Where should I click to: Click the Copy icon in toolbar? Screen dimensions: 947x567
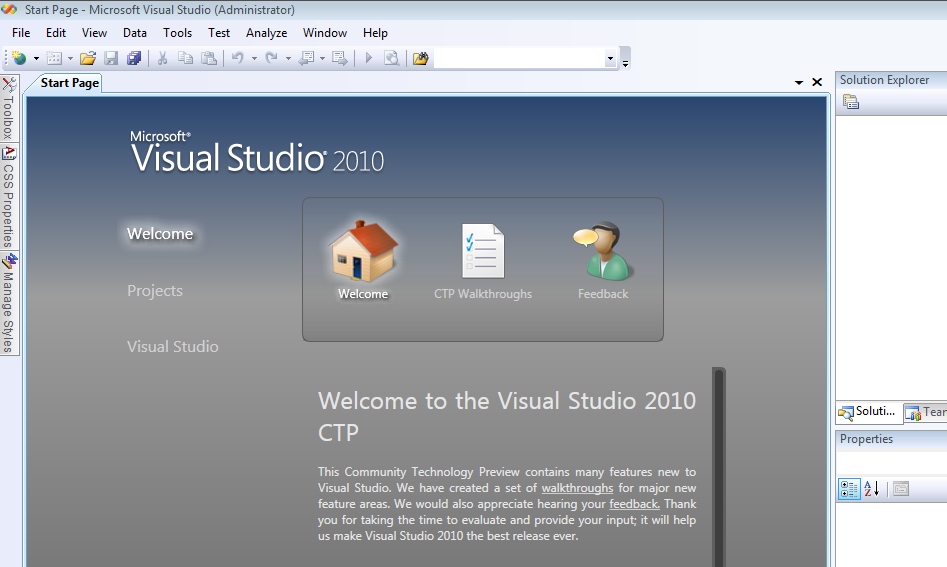click(x=185, y=58)
